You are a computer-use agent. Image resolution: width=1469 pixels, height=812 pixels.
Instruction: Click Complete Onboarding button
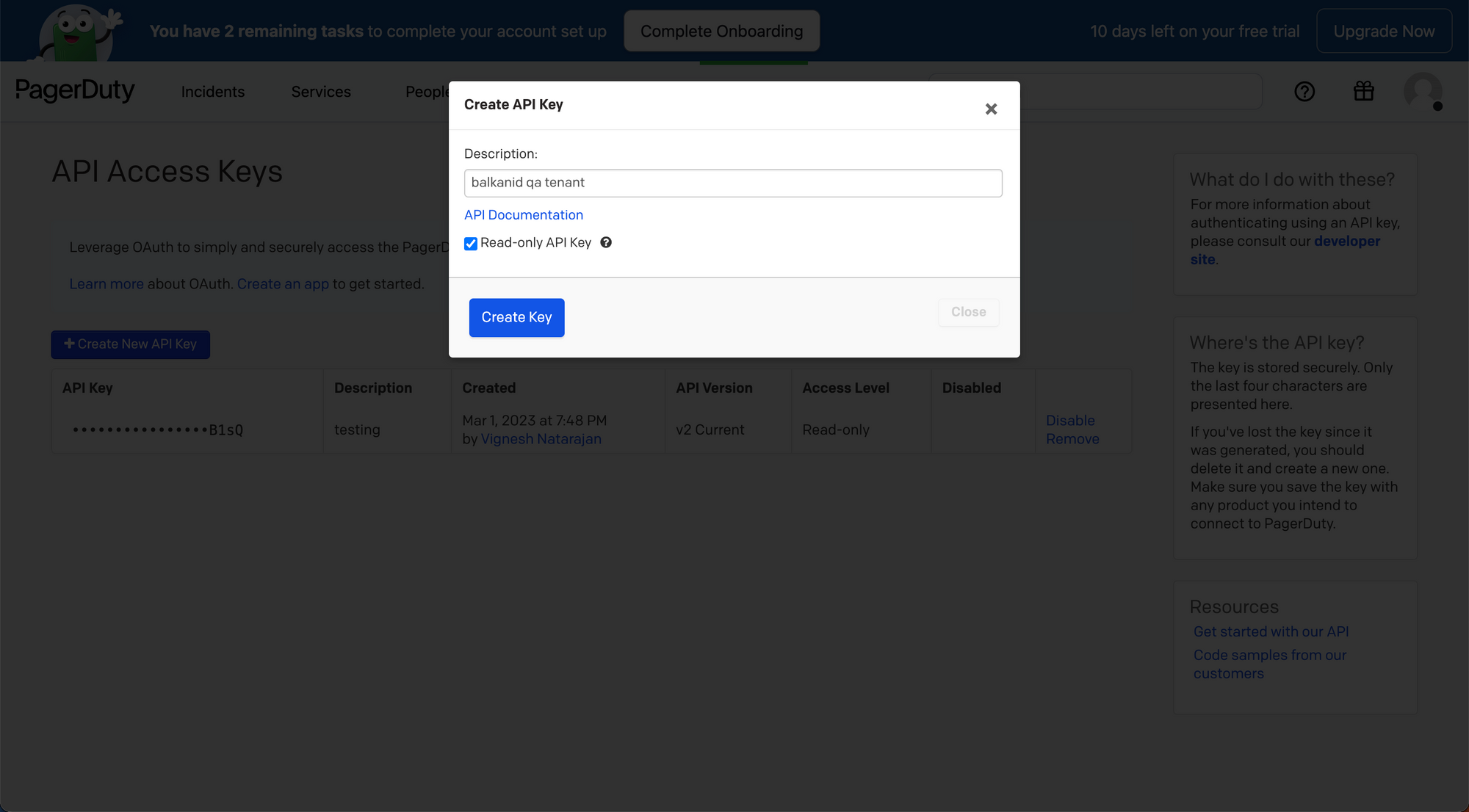point(721,32)
